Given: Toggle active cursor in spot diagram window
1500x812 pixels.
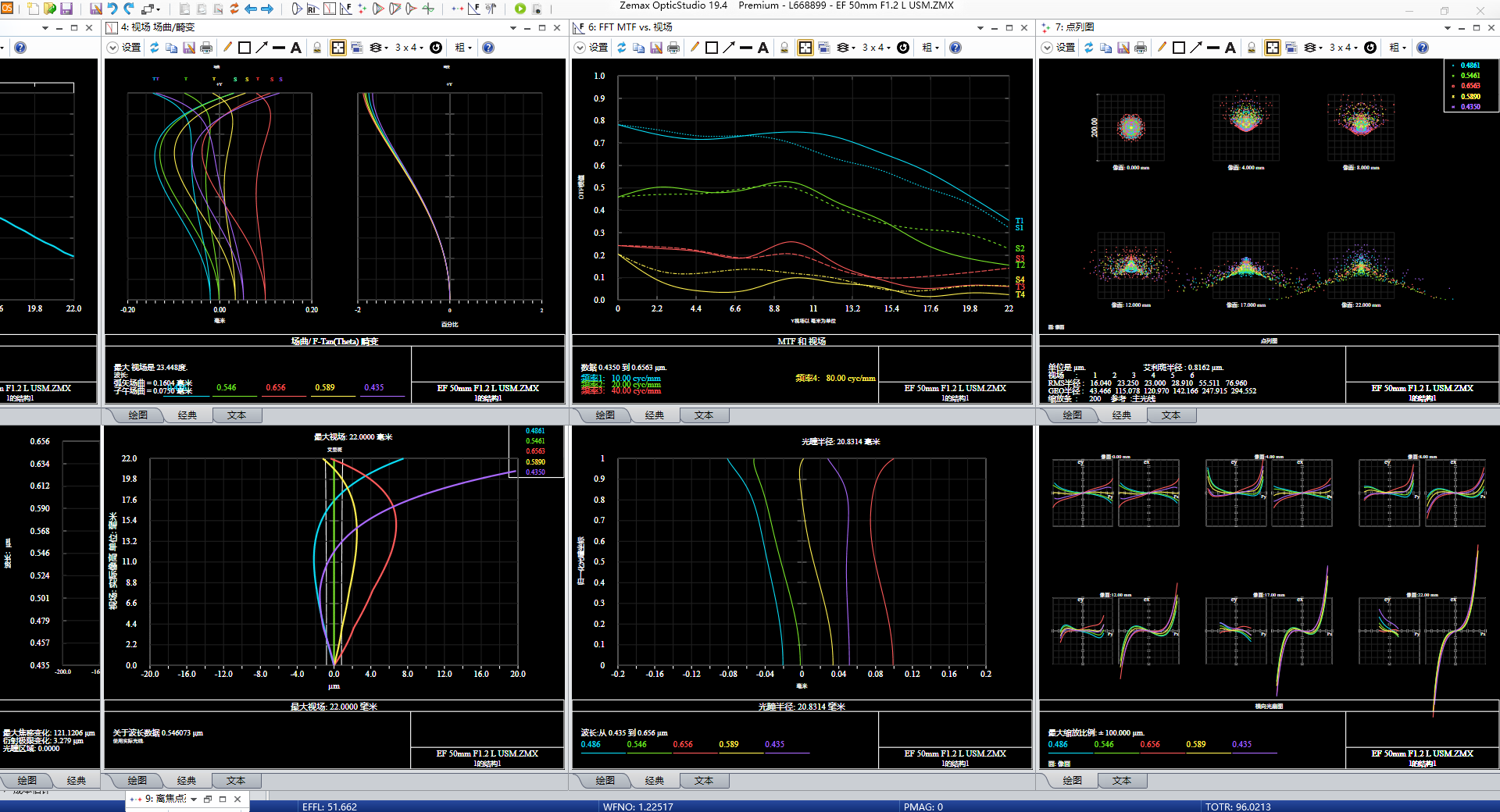Looking at the screenshot, I should [1272, 48].
